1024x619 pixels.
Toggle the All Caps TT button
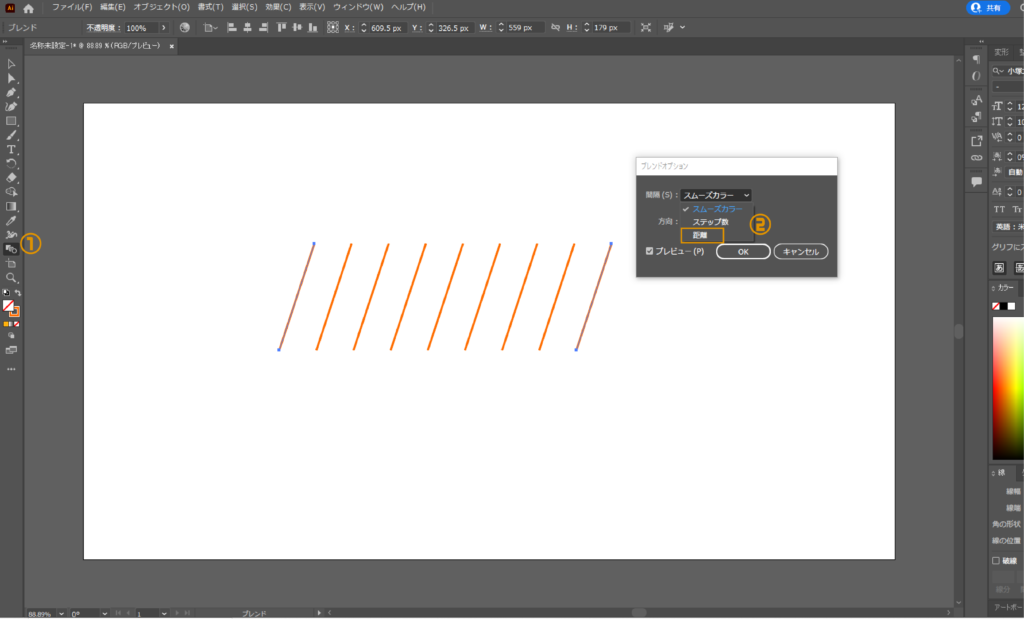click(x=999, y=210)
